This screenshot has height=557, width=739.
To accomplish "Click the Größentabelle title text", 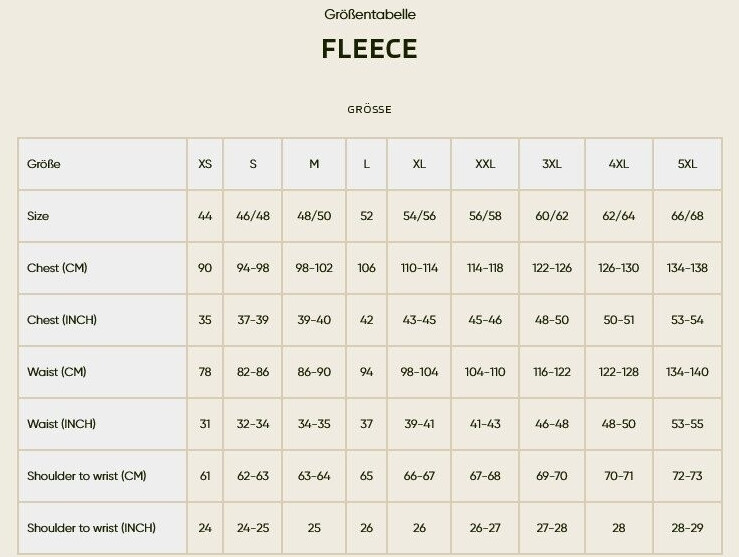I will (369, 15).
